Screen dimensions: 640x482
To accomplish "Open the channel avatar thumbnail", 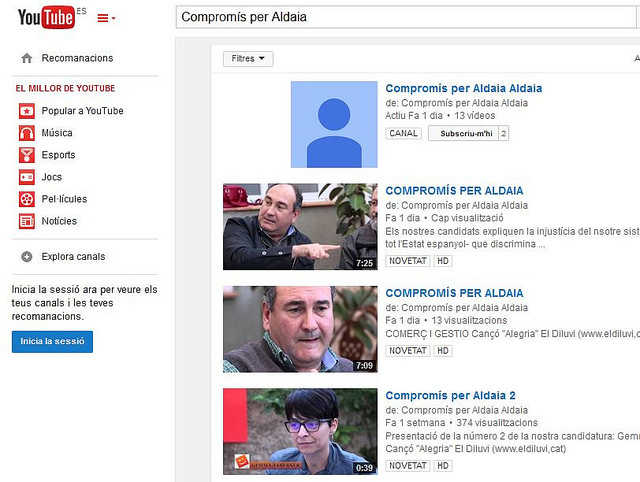I will pos(334,124).
